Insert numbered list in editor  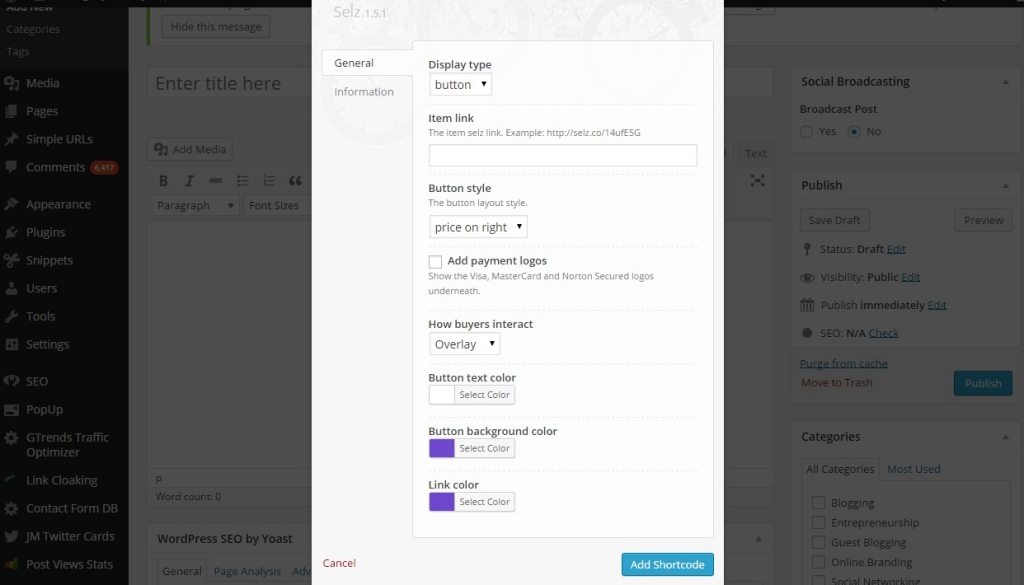pos(268,181)
